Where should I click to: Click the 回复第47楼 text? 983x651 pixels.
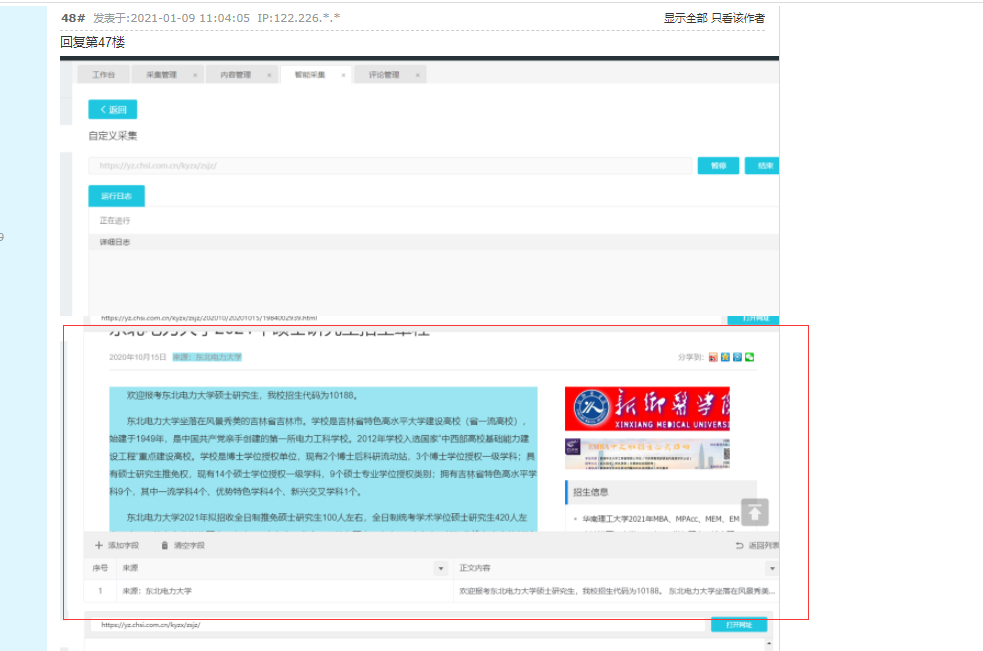93,42
